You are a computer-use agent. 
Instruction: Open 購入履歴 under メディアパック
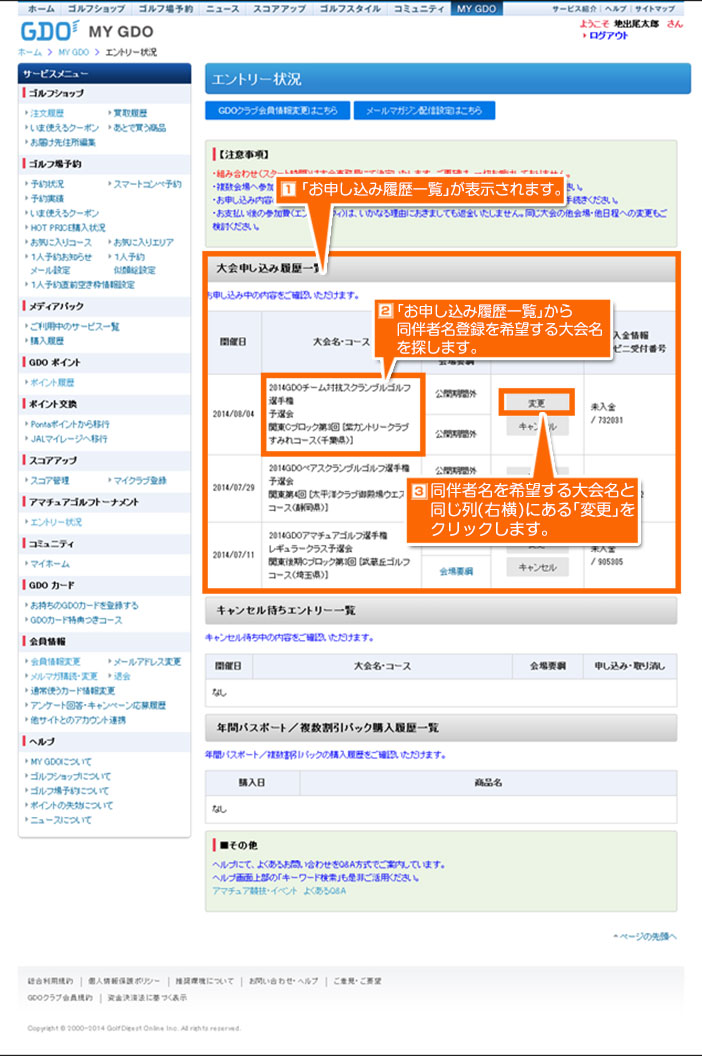coord(47,341)
